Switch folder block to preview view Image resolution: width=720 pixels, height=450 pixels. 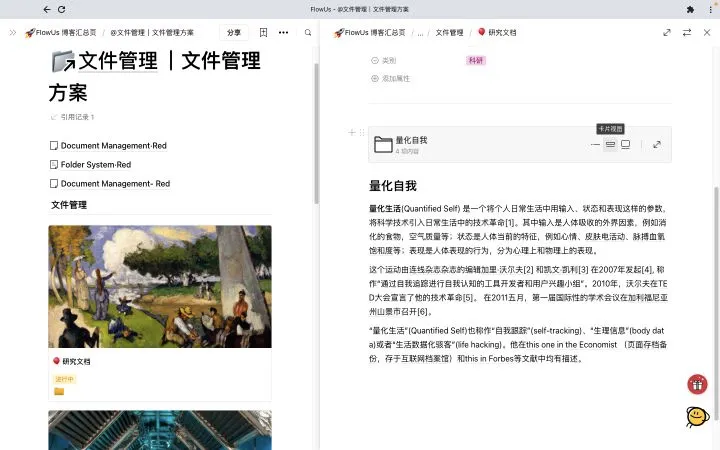625,144
